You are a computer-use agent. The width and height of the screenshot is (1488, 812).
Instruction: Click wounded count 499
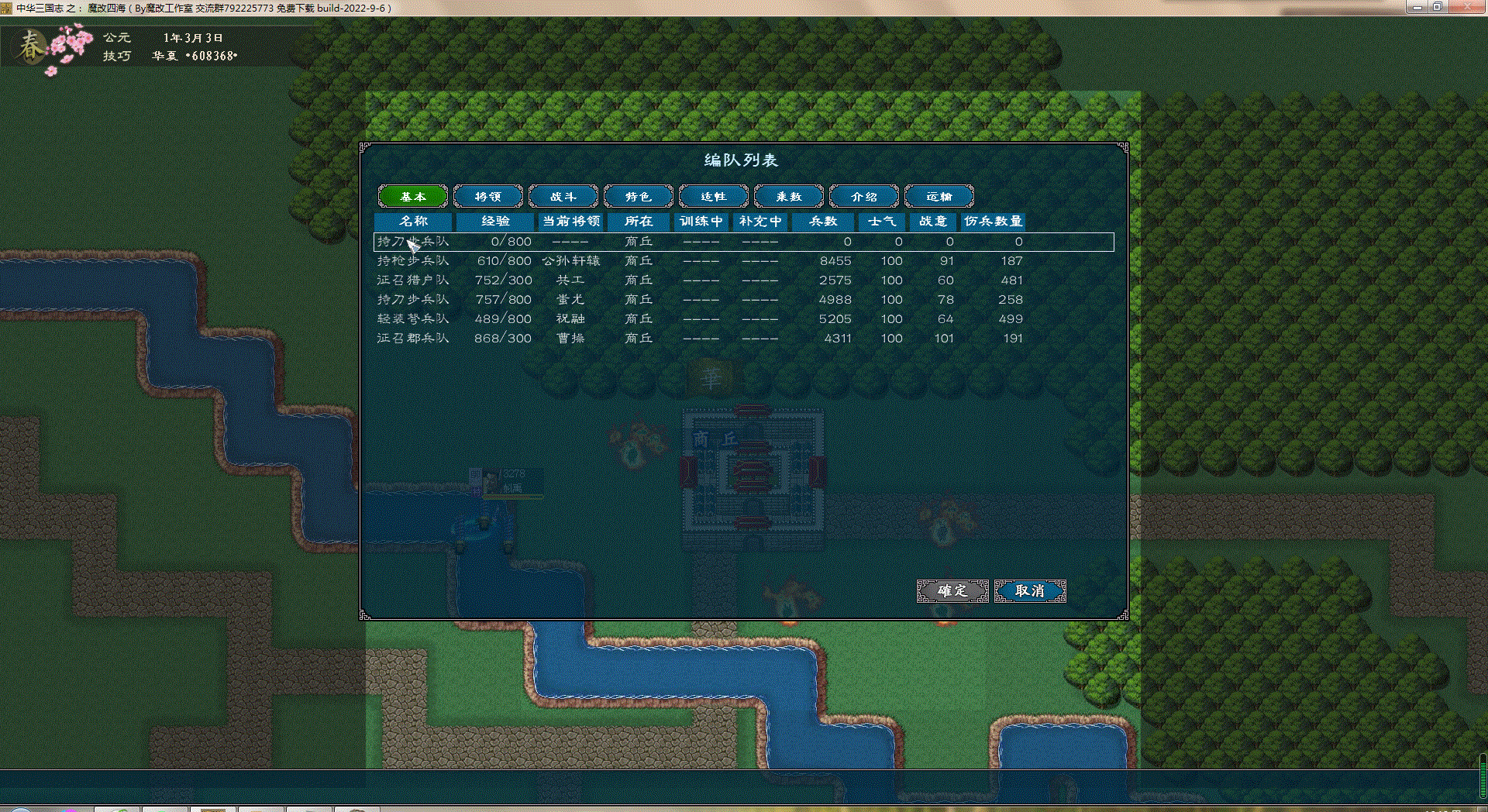point(1011,319)
